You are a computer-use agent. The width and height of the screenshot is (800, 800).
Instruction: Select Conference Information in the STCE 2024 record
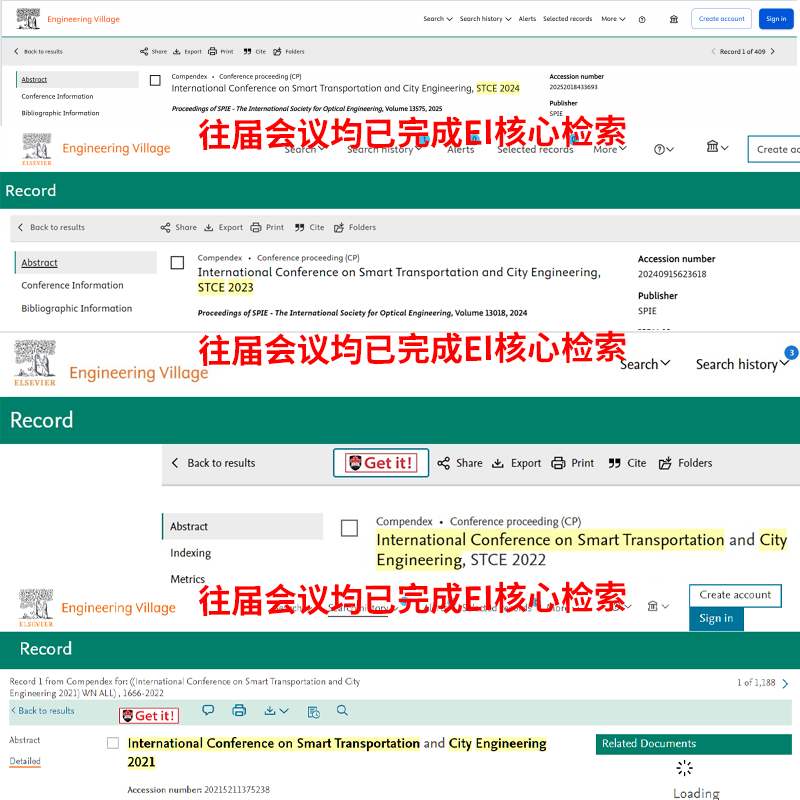pos(57,96)
